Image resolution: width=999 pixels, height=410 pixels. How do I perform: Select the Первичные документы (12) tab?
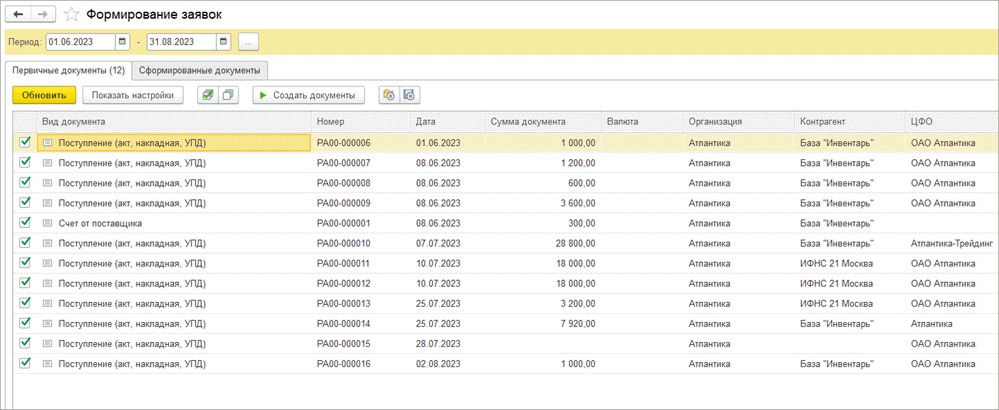pos(69,70)
